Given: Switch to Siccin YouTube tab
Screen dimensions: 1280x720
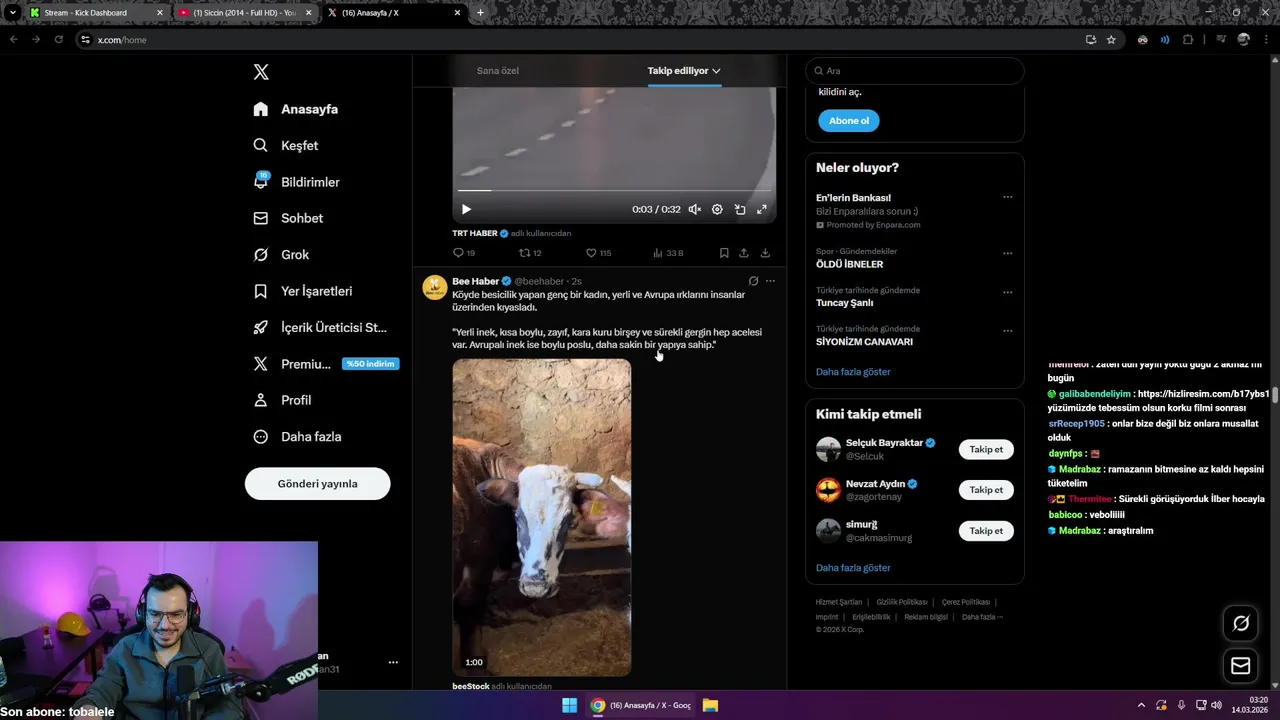Looking at the screenshot, I should click(x=244, y=13).
